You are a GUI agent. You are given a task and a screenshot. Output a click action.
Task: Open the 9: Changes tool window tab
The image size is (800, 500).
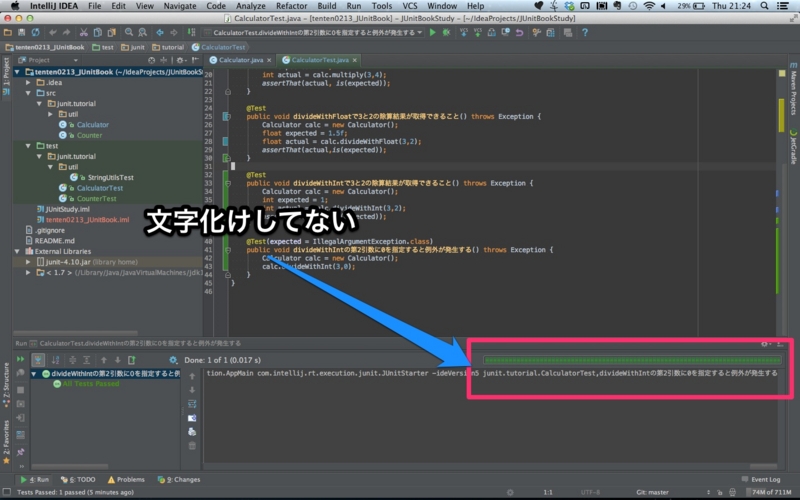click(x=179, y=480)
